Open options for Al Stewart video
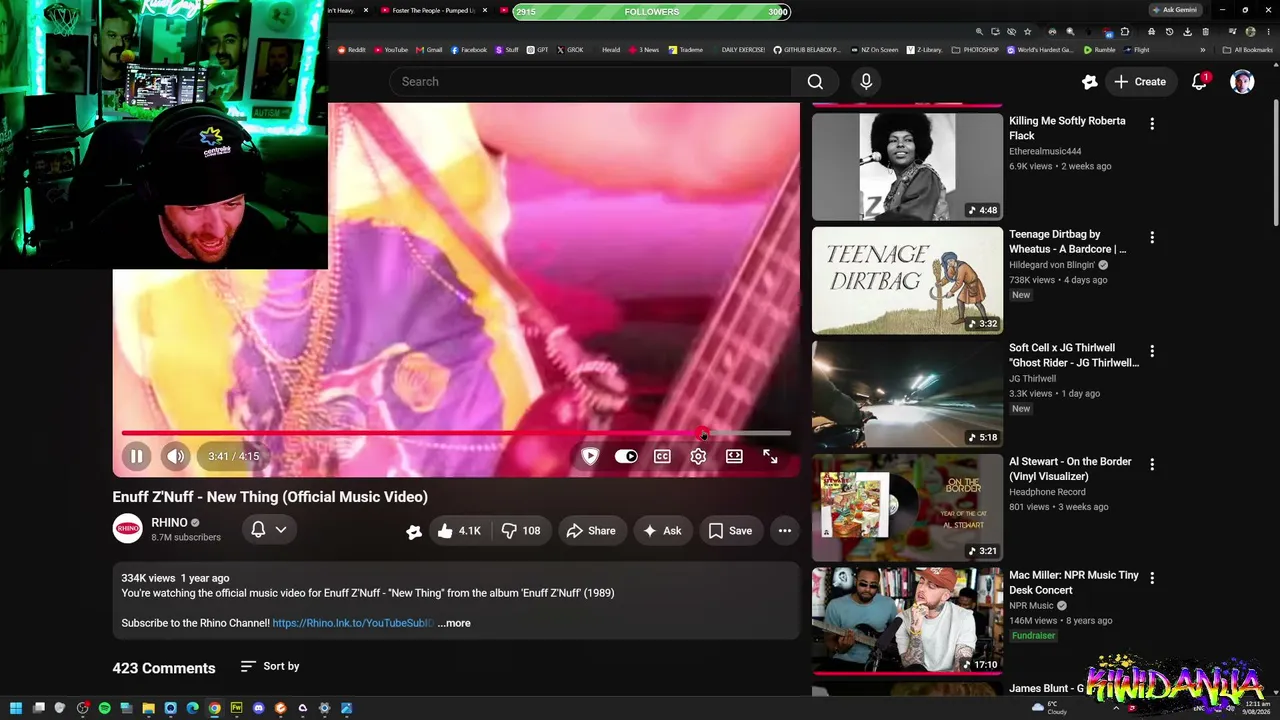The height and width of the screenshot is (720, 1280). [x=1152, y=465]
